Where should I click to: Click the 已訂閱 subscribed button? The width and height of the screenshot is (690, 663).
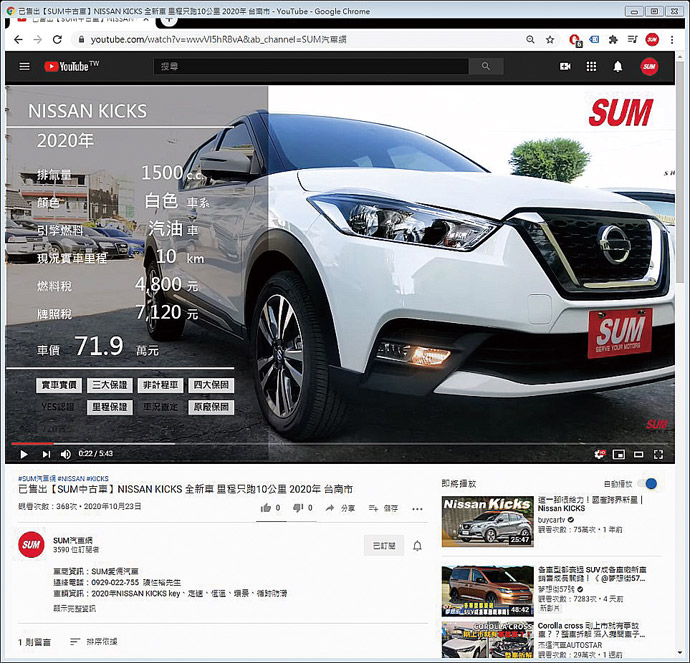pyautogui.click(x=384, y=546)
